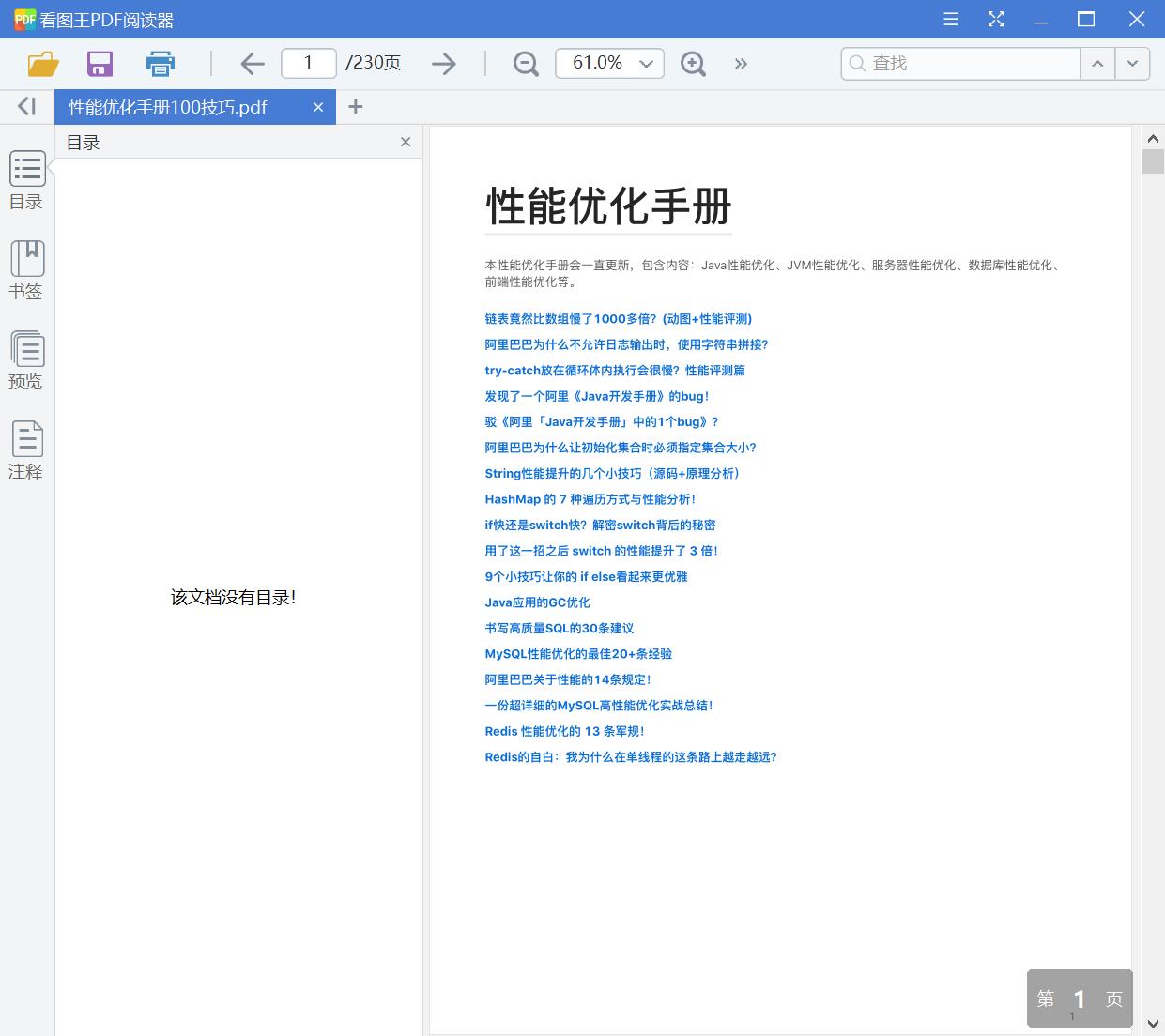Click the vertical scrollbar down arrow
The height and width of the screenshot is (1036, 1165).
(x=1153, y=1024)
